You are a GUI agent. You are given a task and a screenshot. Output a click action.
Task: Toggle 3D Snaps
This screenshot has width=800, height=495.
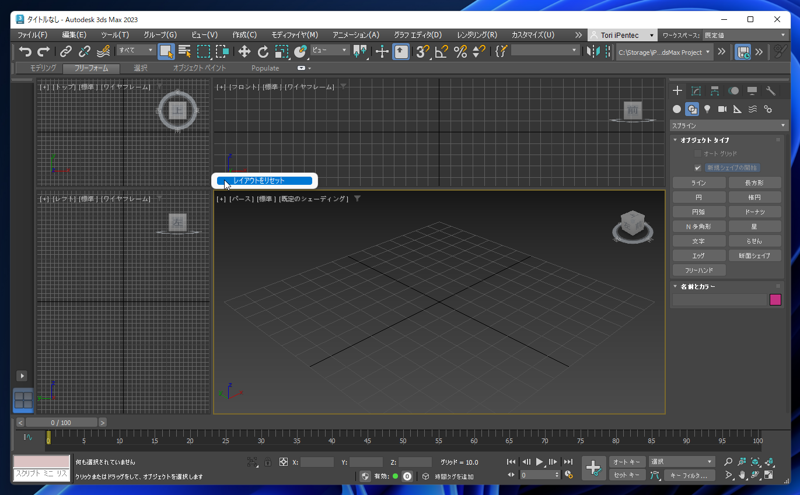(422, 51)
